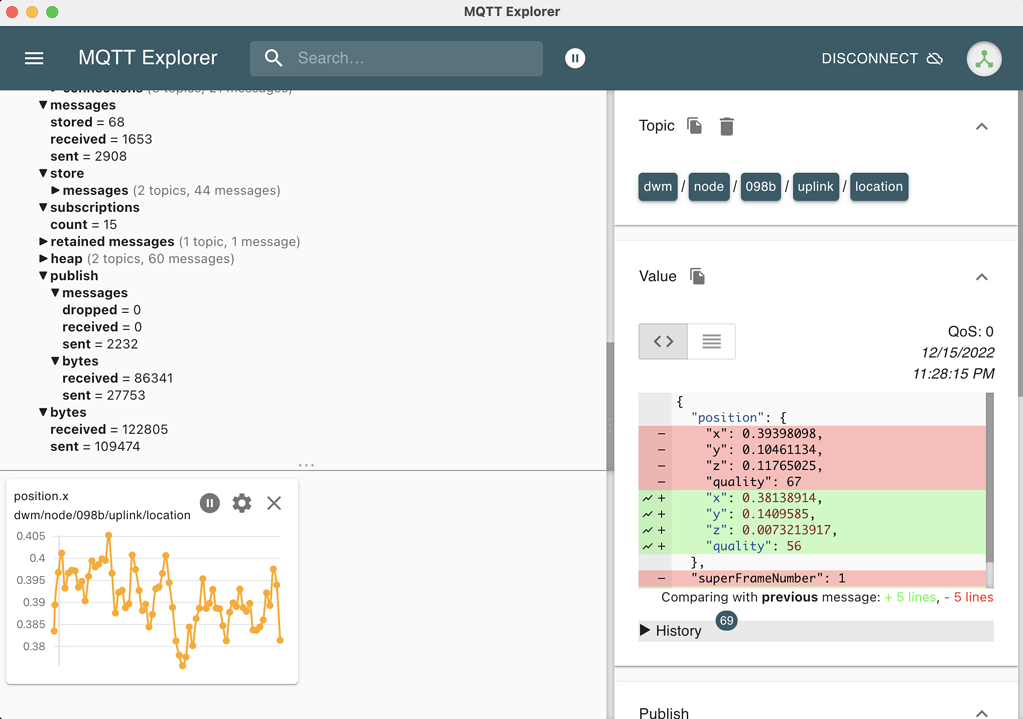Switch Value panel to raw code view
Viewport: 1023px width, 719px height.
pos(662,341)
